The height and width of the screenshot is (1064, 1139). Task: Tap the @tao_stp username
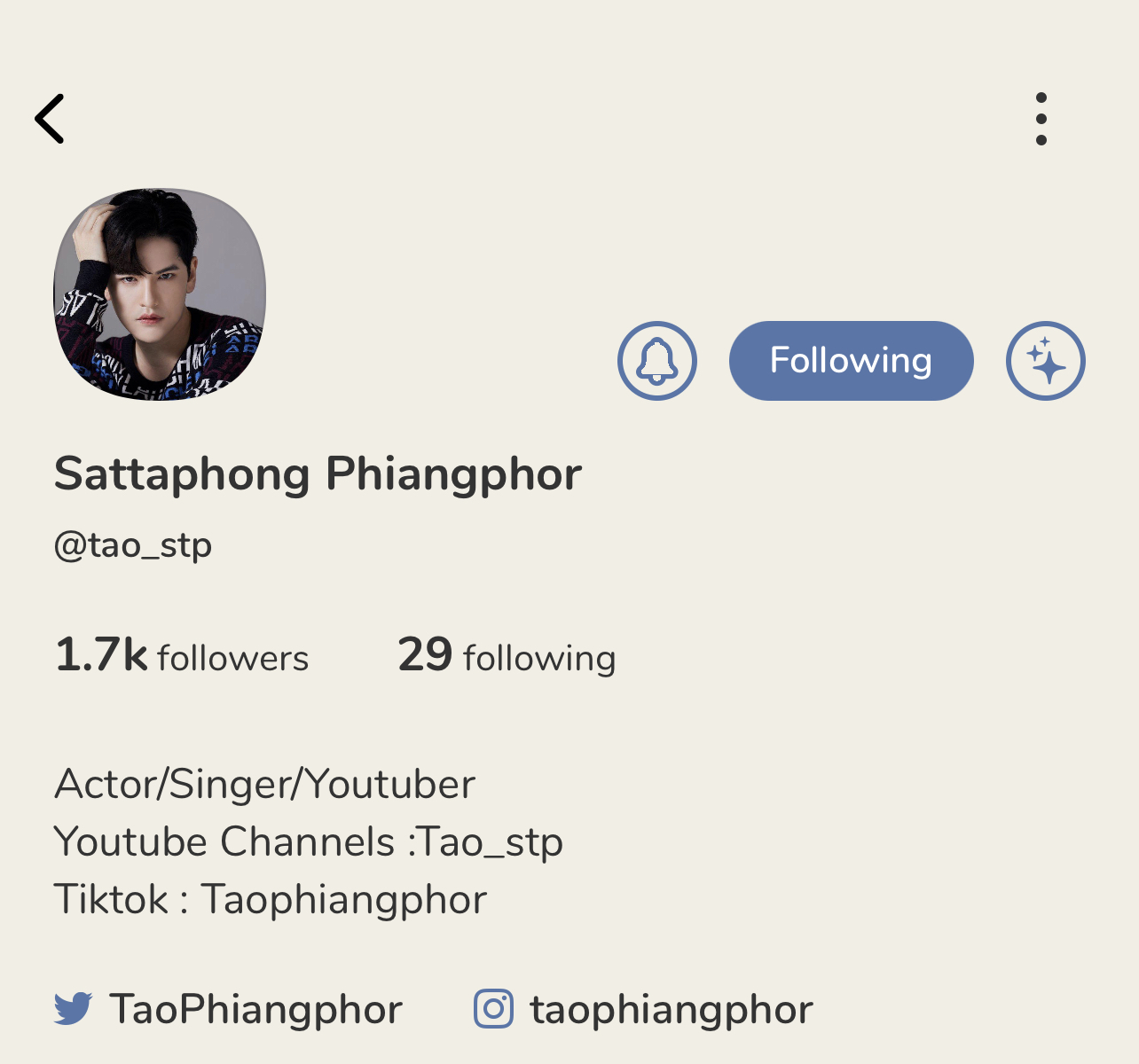(133, 544)
